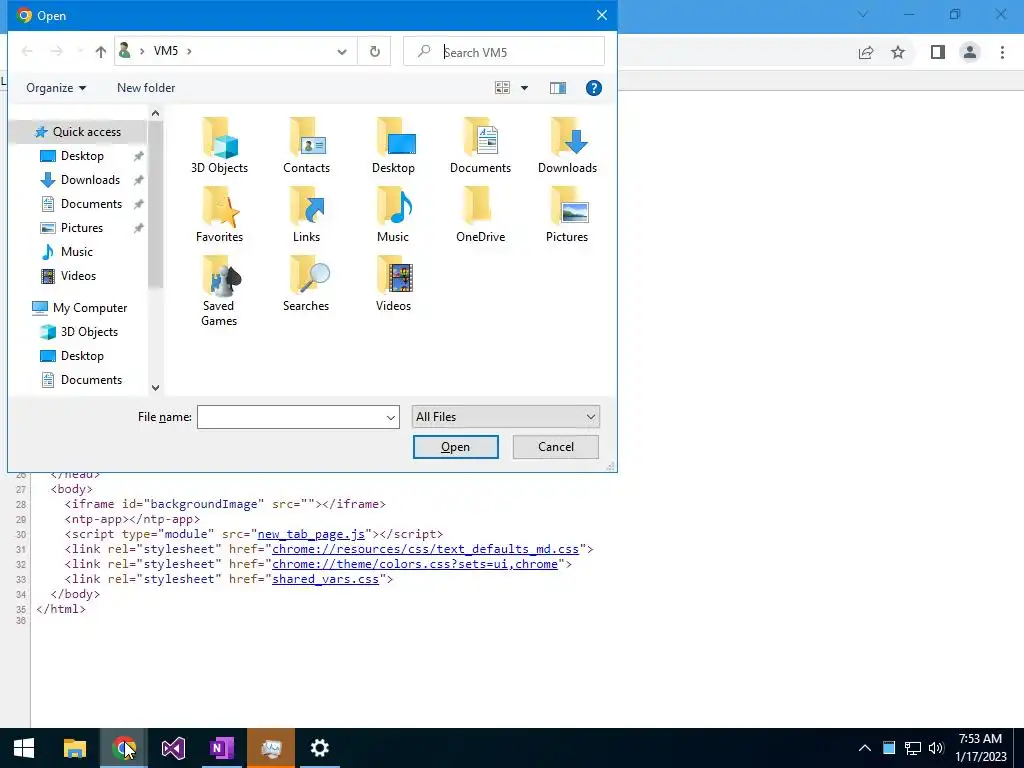
Task: Select 3D Objects under My Computer
Action: (x=89, y=332)
